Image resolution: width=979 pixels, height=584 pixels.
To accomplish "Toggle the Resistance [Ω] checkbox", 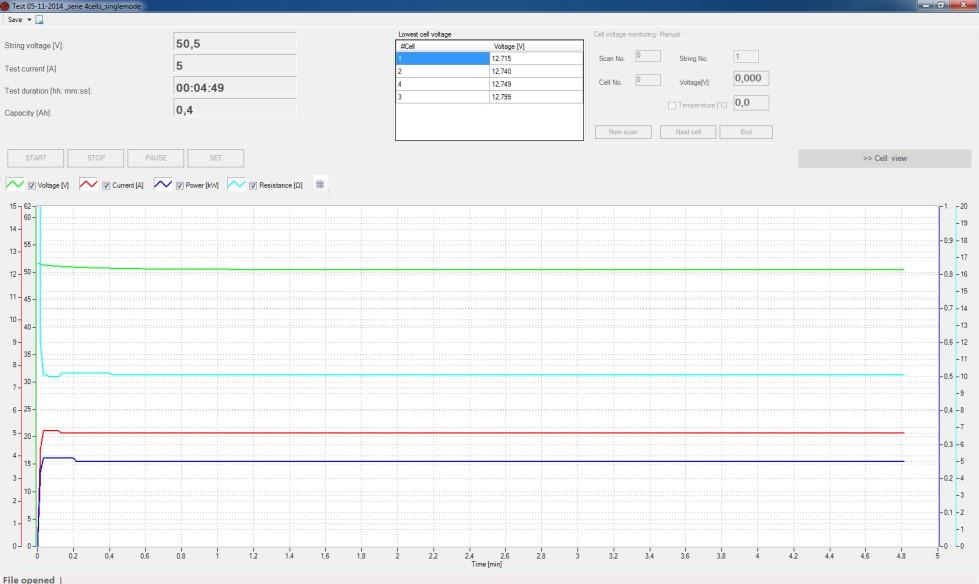I will [253, 186].
